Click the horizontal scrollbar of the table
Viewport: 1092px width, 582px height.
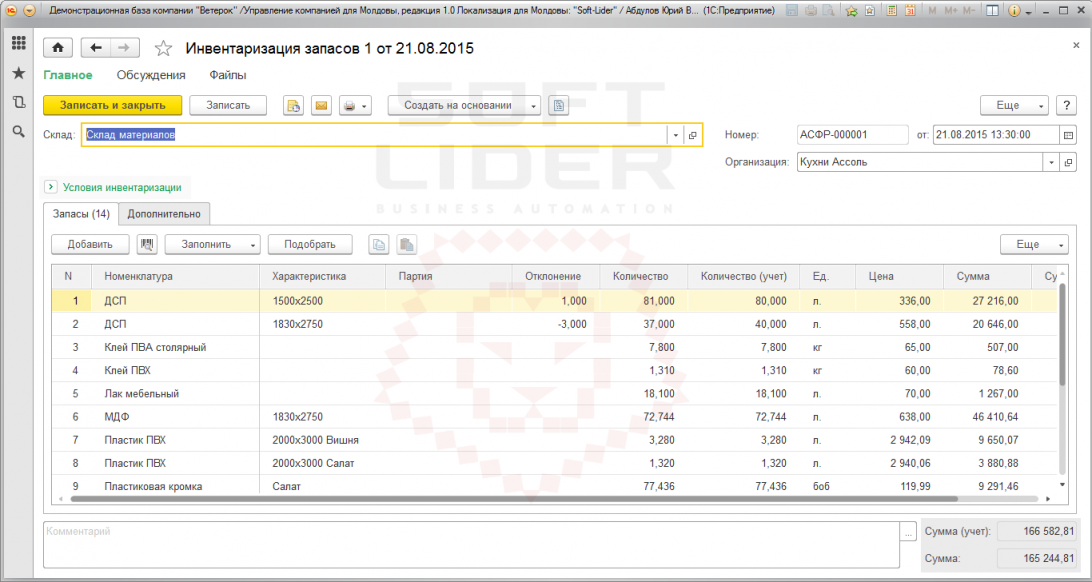pos(514,499)
